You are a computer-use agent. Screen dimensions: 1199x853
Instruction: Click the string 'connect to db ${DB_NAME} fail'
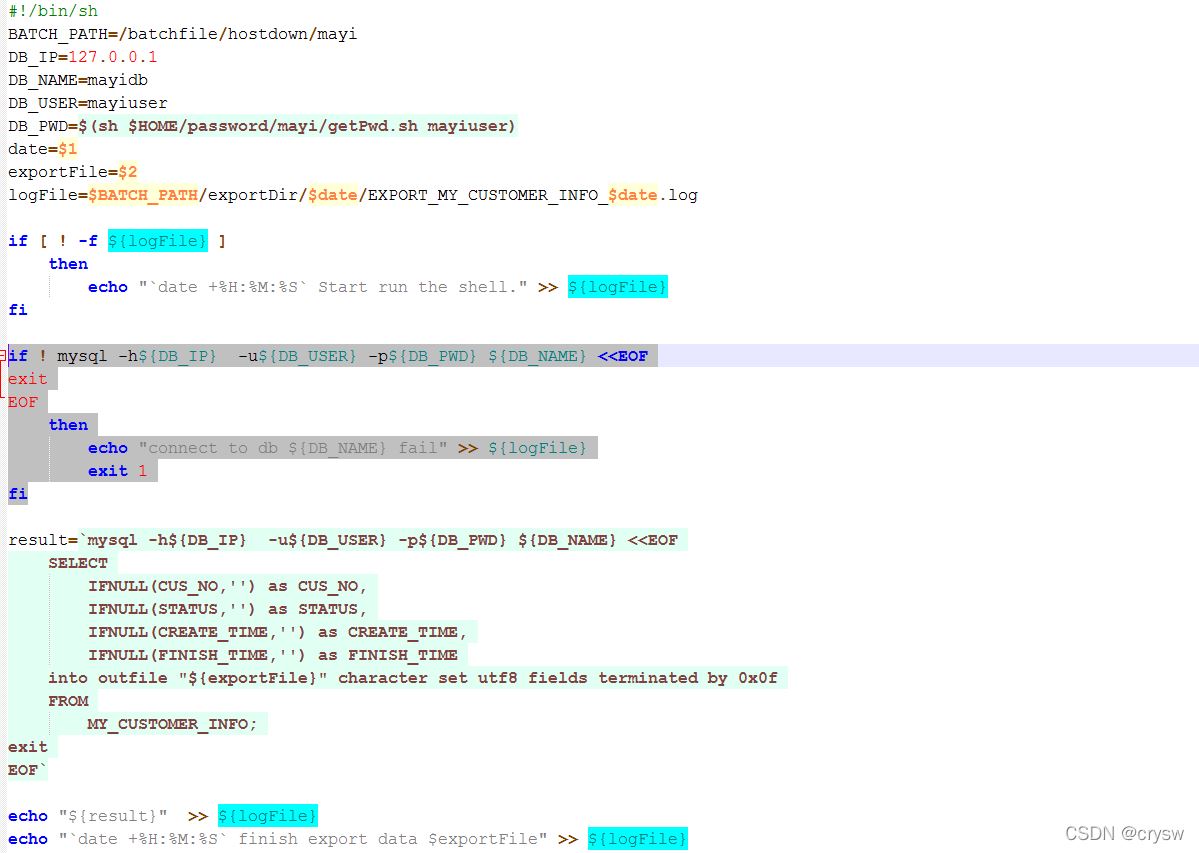tap(293, 448)
